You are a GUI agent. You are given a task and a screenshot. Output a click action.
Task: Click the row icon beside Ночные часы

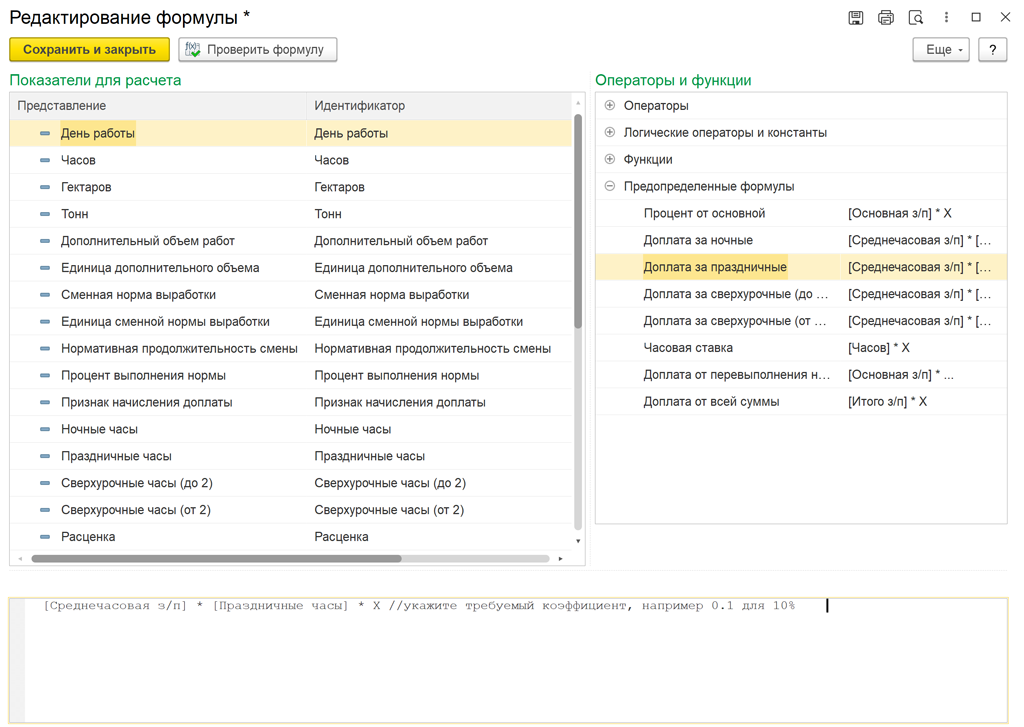click(45, 429)
